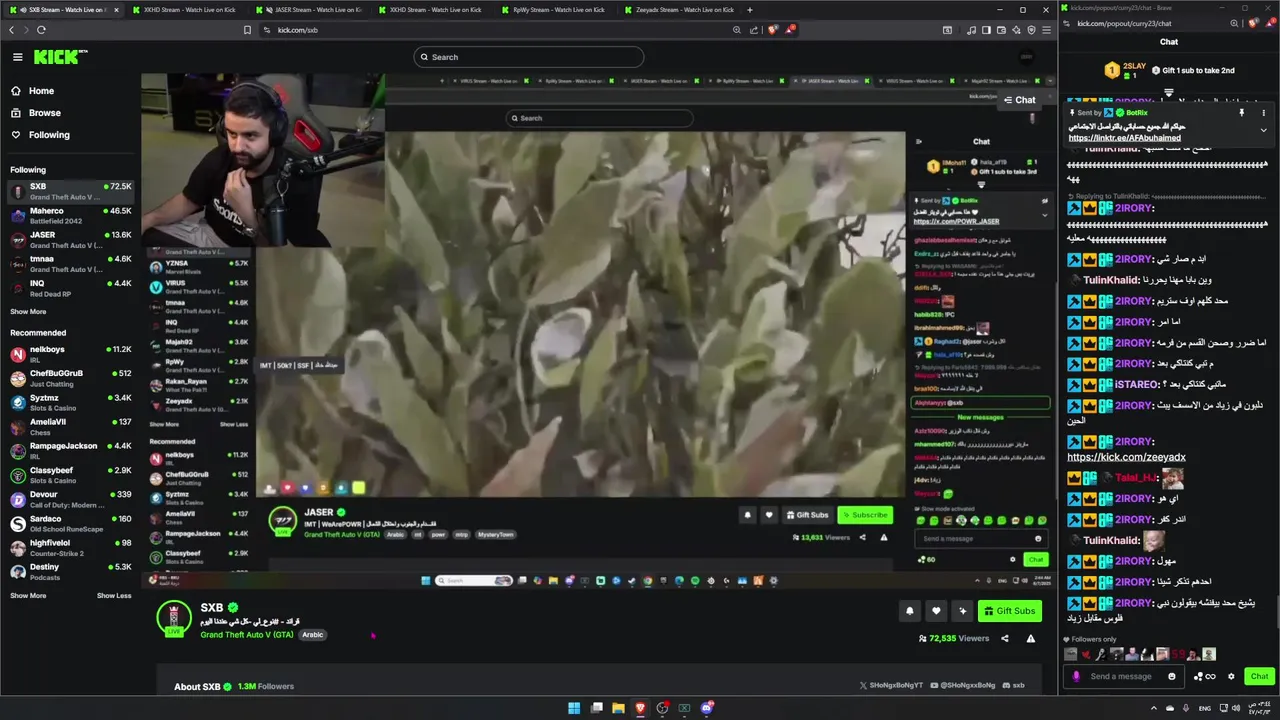Open pinned message three-dot menu

tap(1263, 113)
